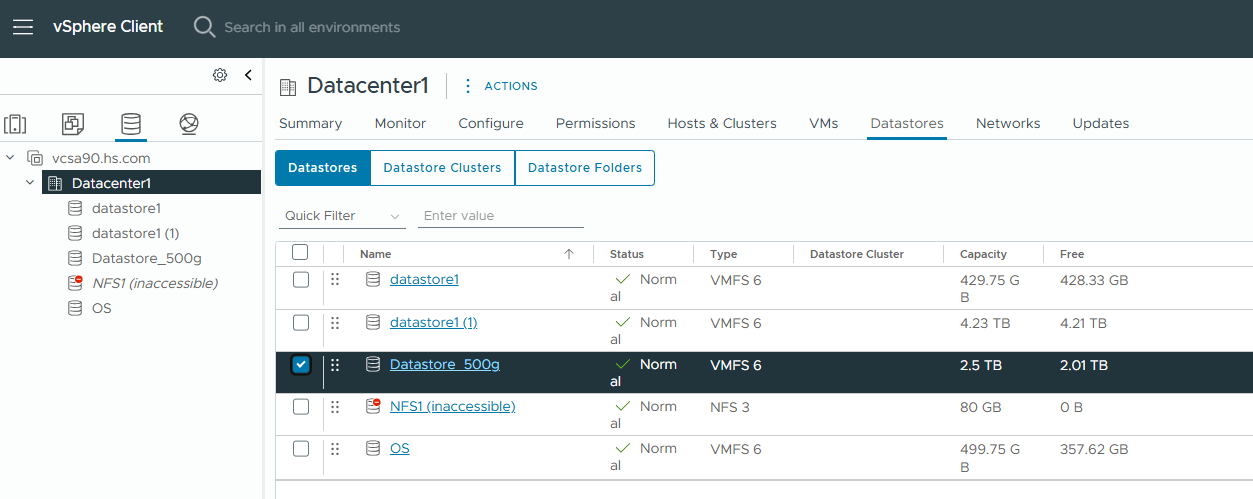
Task: Uncheck the Datastore_500g row checkbox
Action: [x=301, y=364]
